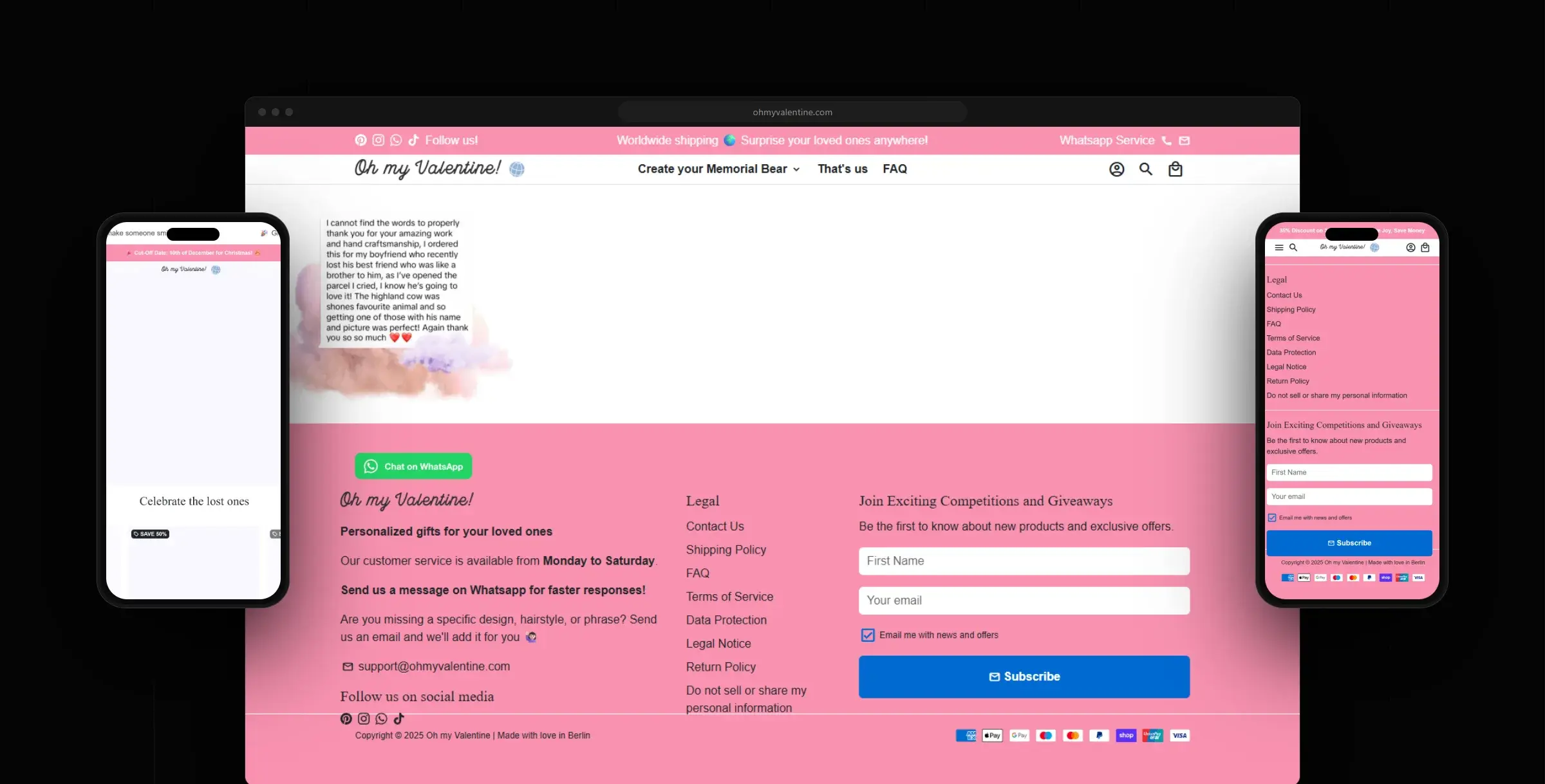This screenshot has height=784, width=1545.
Task: Open 'Terms of Service' link in desktop footer
Action: [x=729, y=597]
